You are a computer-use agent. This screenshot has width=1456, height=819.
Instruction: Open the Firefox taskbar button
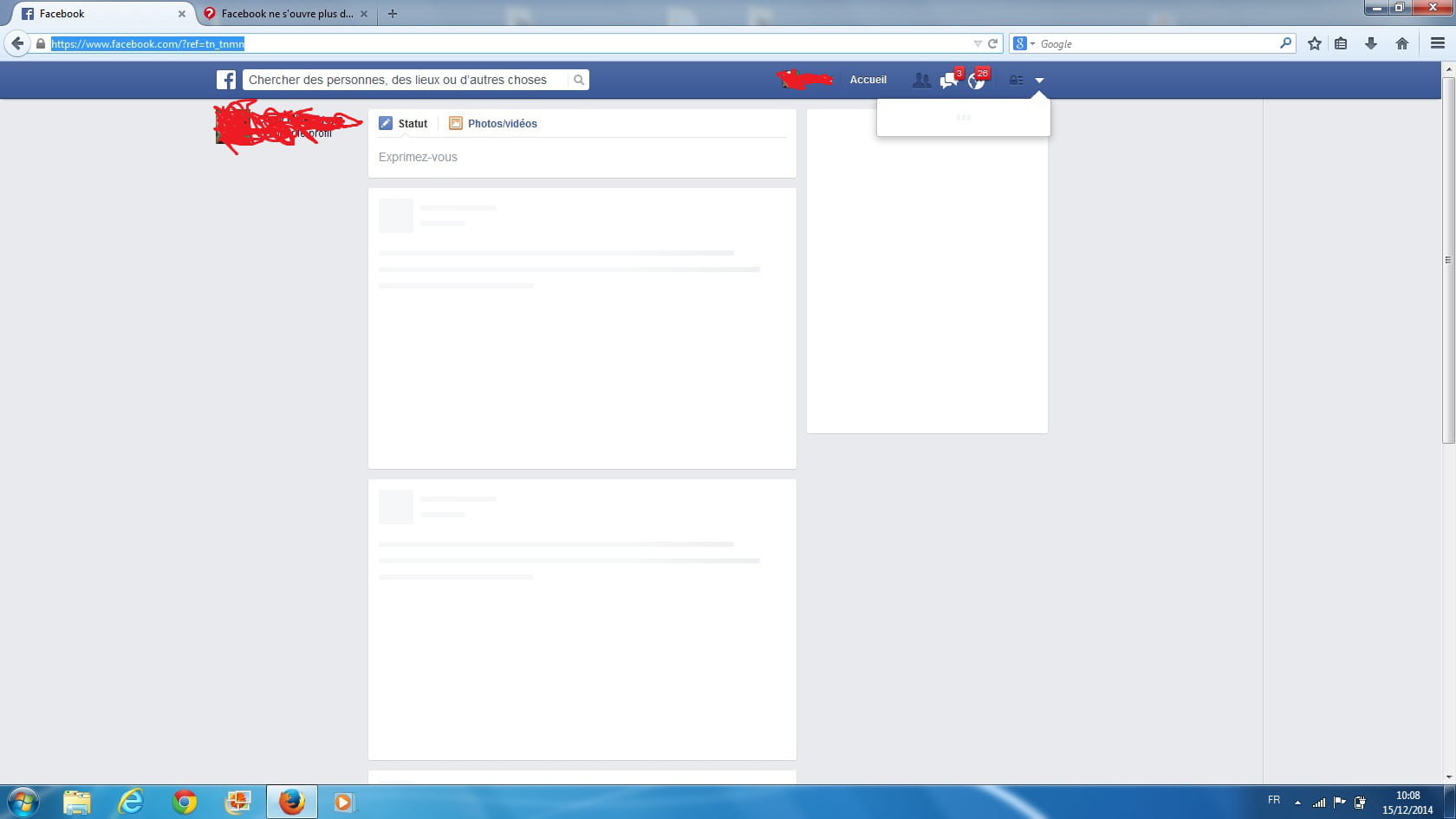click(x=292, y=803)
